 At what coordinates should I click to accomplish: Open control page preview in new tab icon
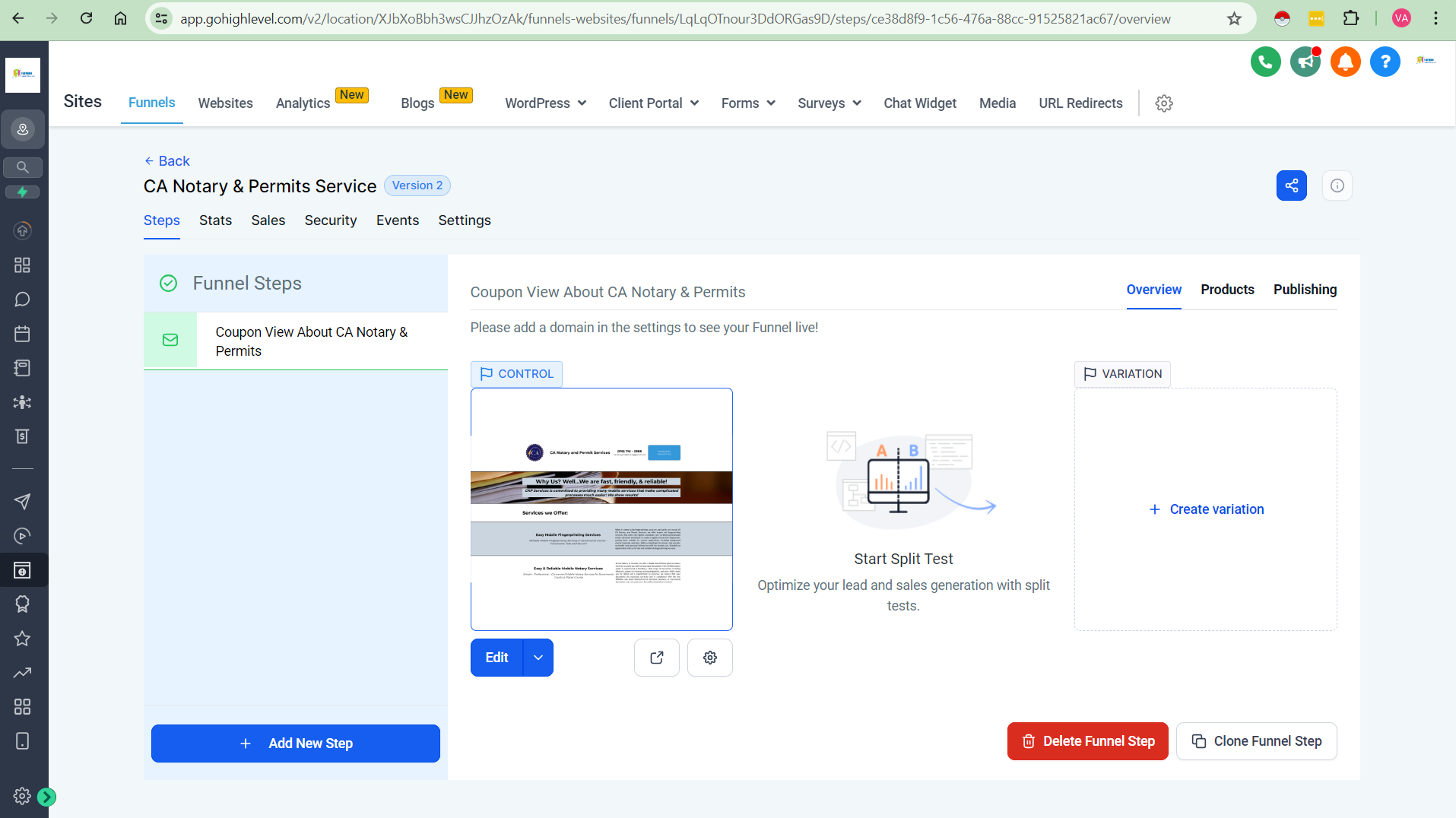point(657,658)
